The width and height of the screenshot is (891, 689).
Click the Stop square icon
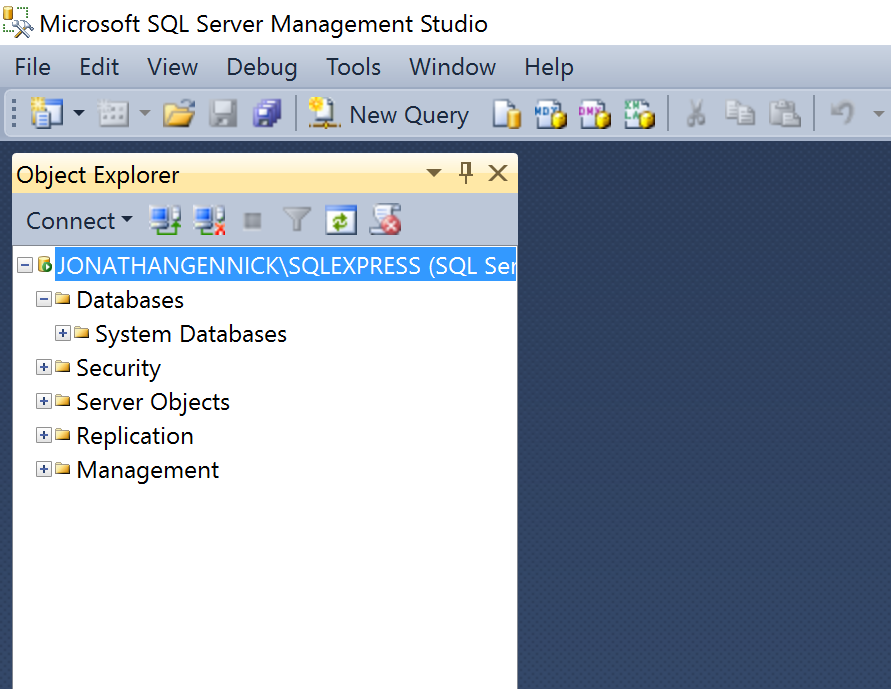[x=252, y=220]
